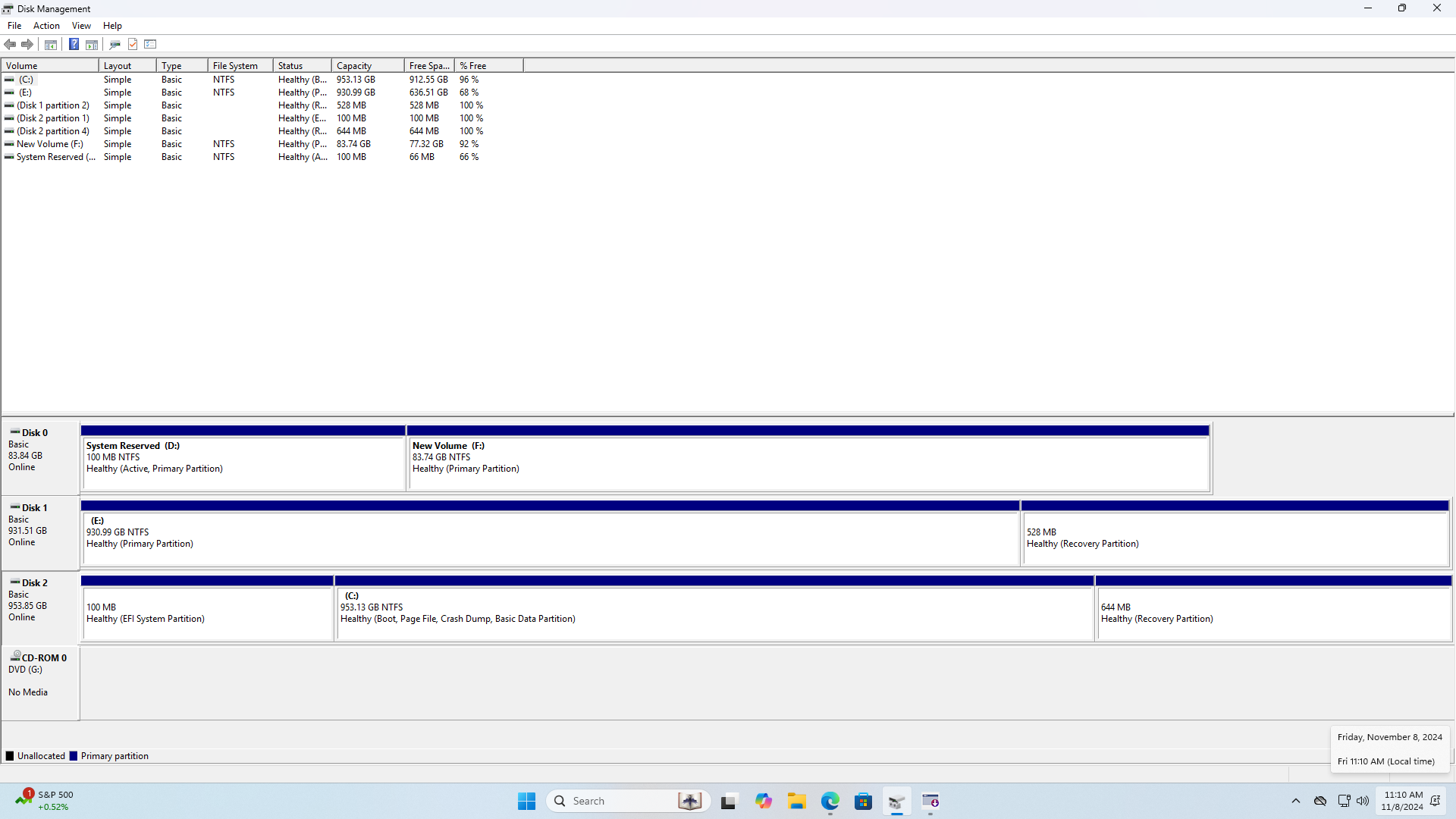Open the S&P 500 widget
1456x819 pixels.
pyautogui.click(x=45, y=801)
